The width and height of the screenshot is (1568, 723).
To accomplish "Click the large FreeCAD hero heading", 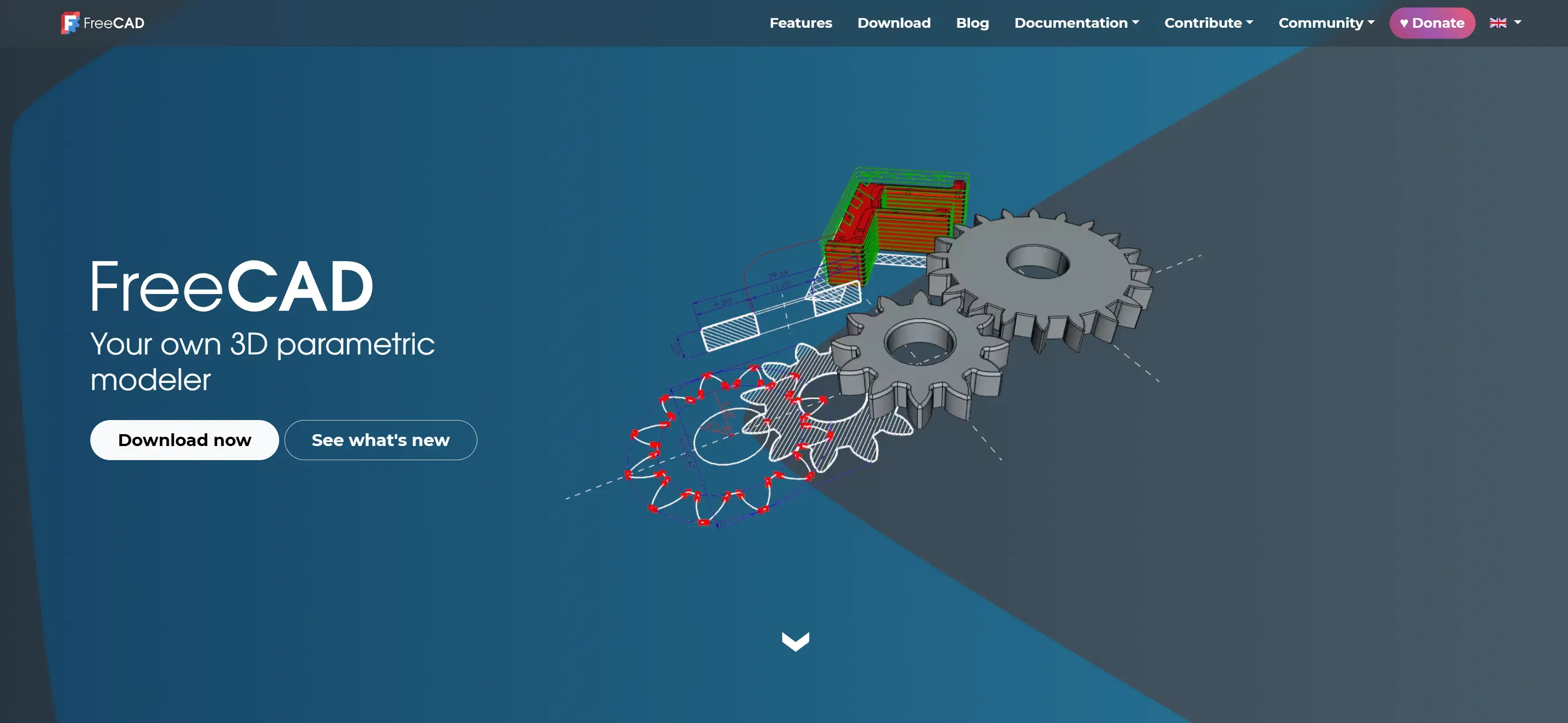I will 231,286.
